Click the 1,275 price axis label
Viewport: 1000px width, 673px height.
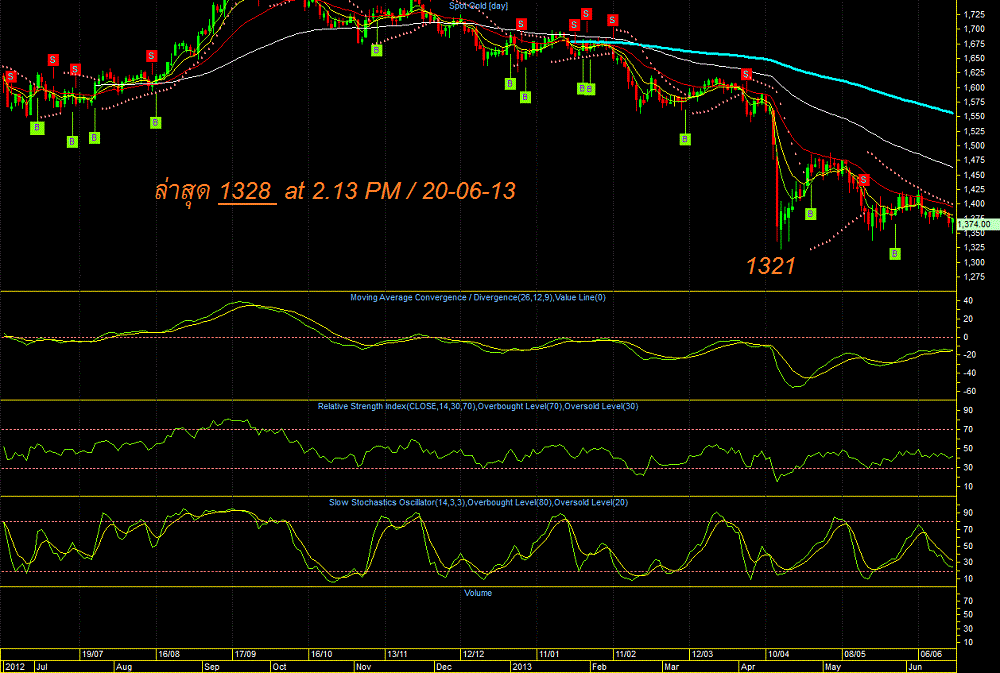click(974, 277)
